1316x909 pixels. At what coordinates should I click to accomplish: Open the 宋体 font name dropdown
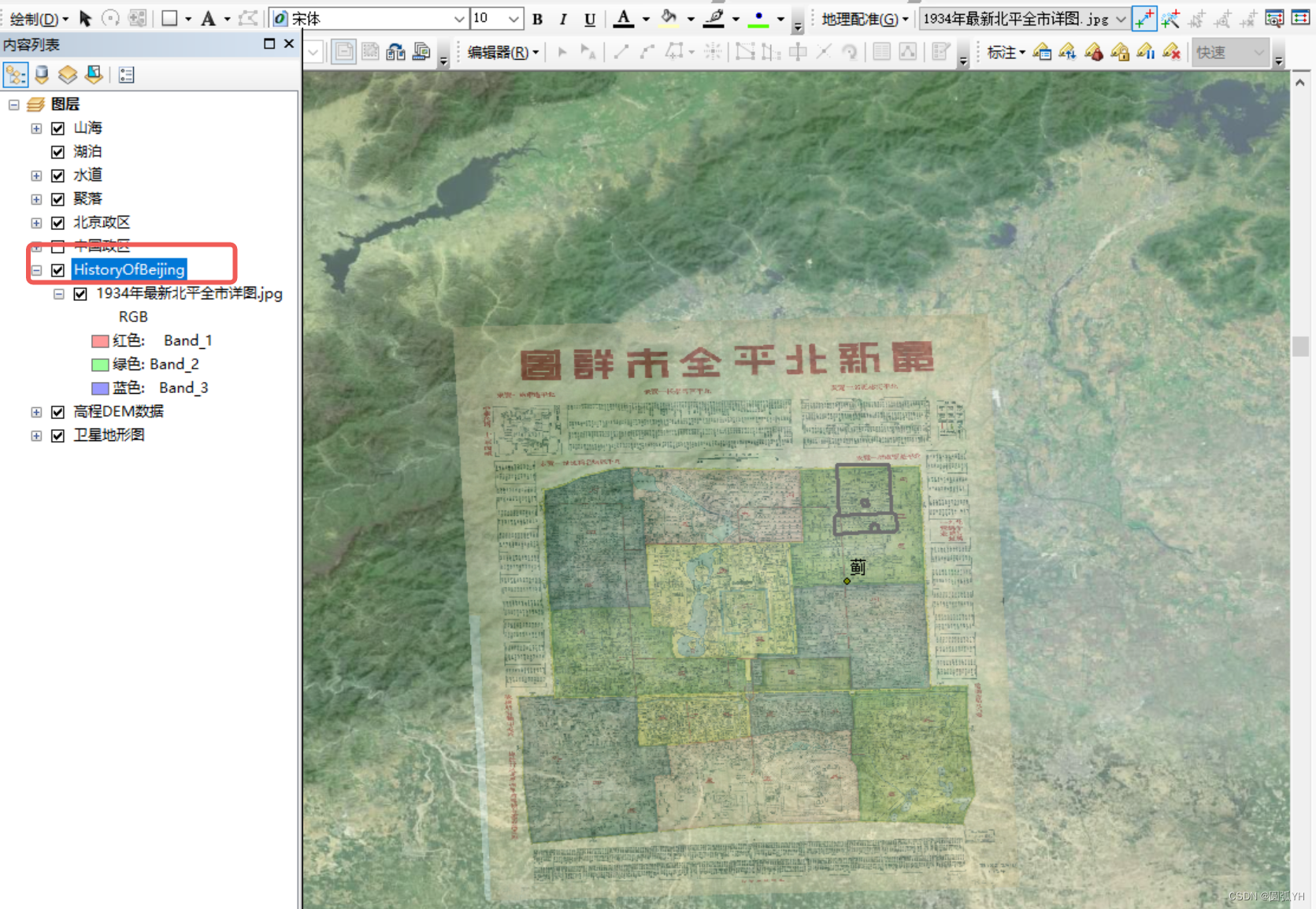tap(459, 18)
